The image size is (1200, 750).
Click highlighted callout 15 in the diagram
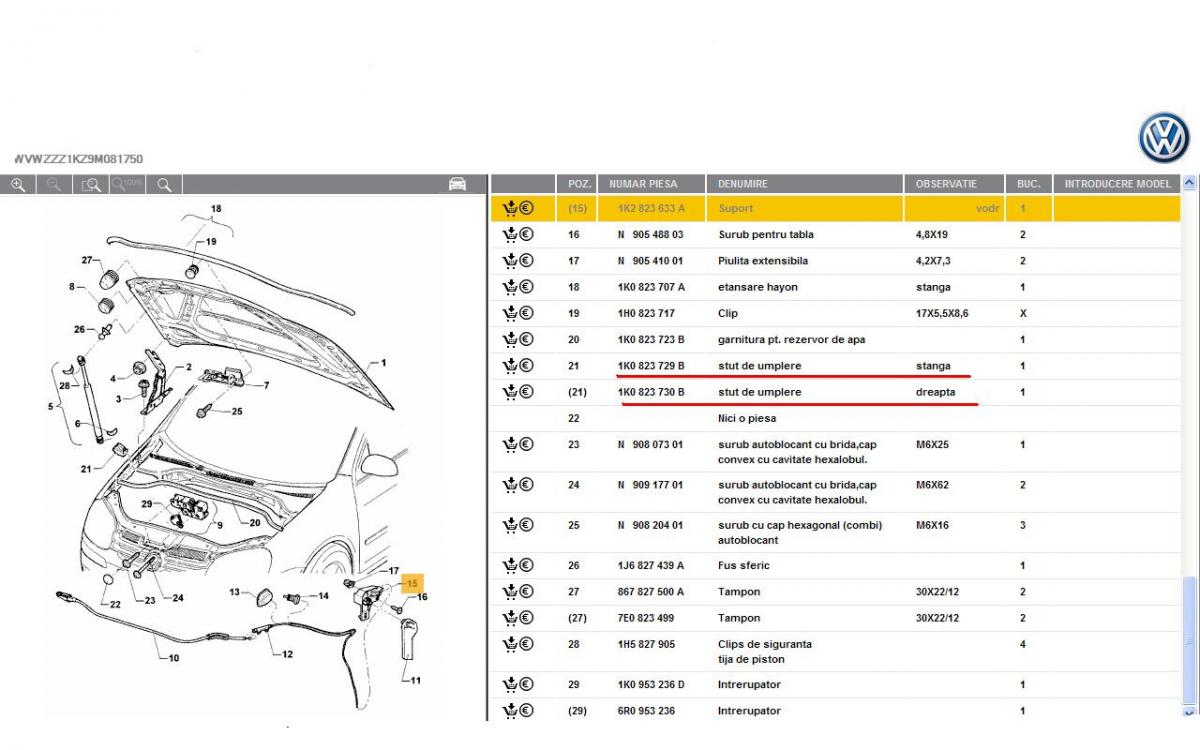pyautogui.click(x=411, y=582)
